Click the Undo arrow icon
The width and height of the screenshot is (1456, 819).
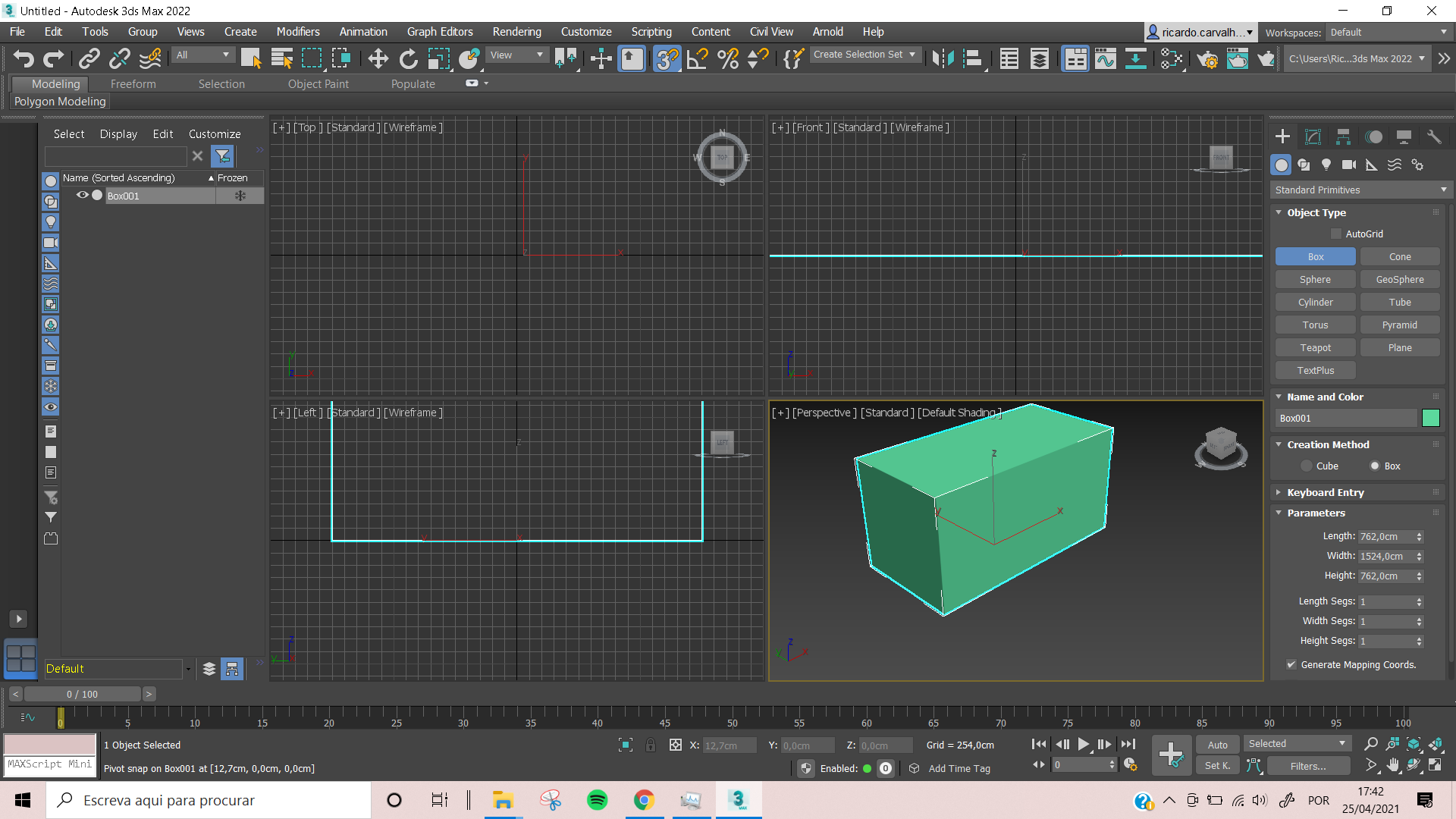[24, 58]
